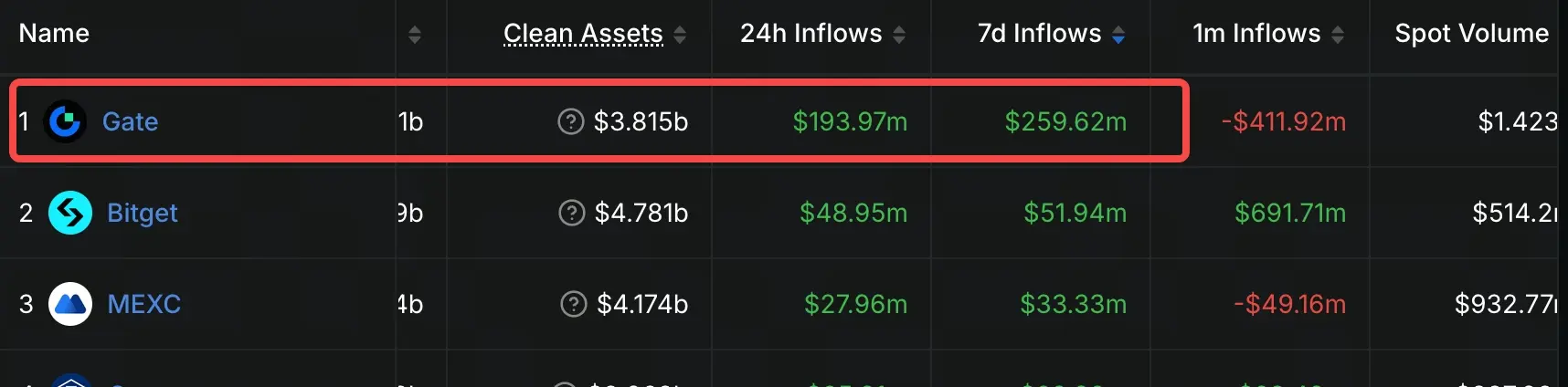This screenshot has width=1568, height=387.
Task: Sort by 1m Inflows arrows
Action: tap(1338, 35)
